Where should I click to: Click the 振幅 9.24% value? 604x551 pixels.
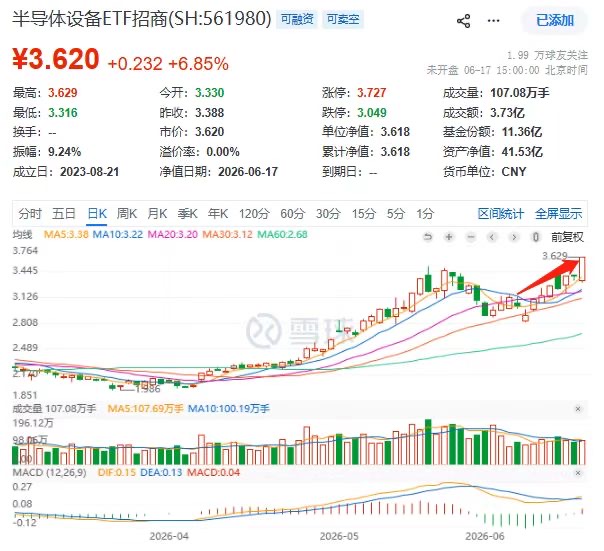point(64,152)
